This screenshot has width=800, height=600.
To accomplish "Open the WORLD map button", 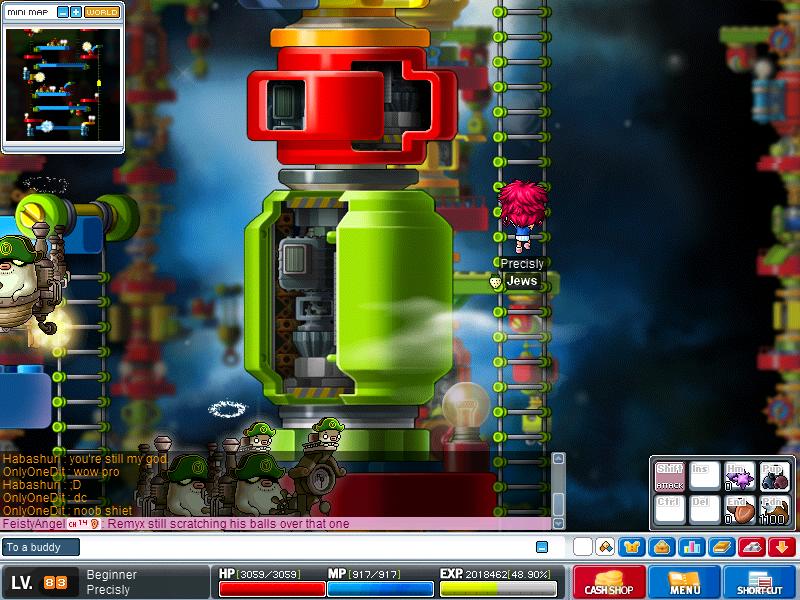I will (x=102, y=12).
